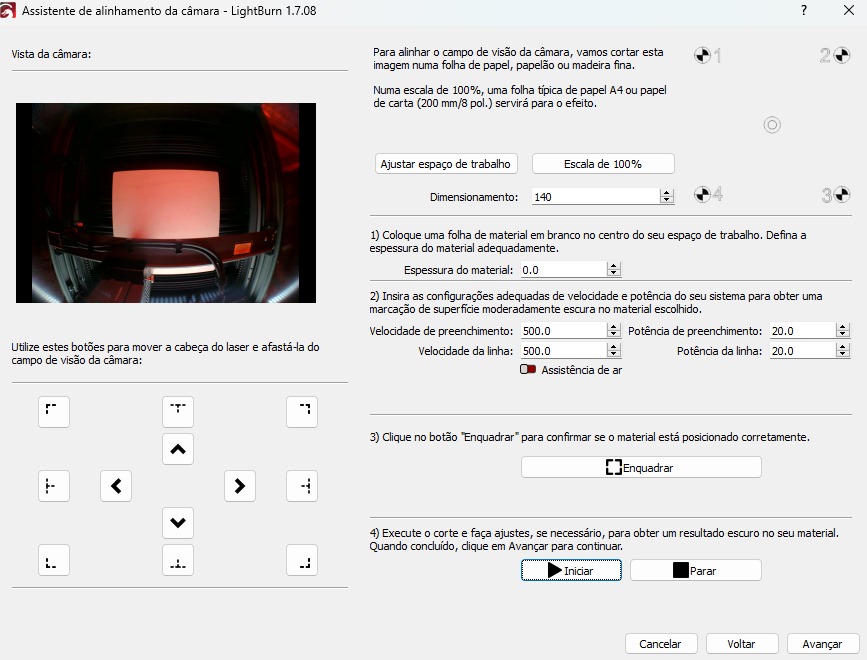Click the Velocidade de preenchimento field
867x660 pixels.
coord(563,331)
